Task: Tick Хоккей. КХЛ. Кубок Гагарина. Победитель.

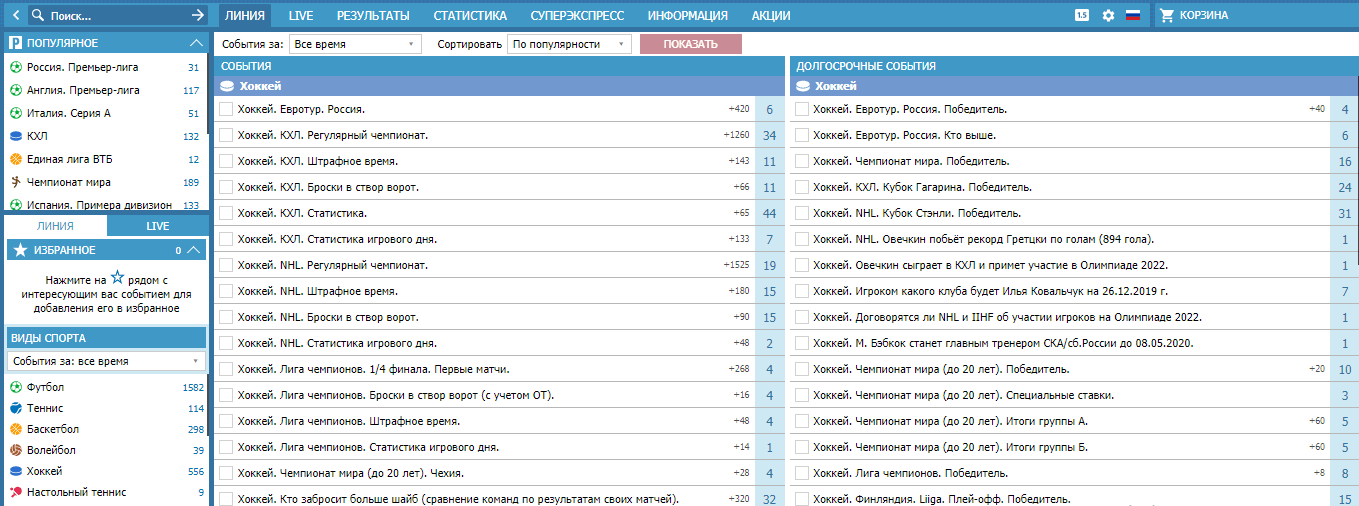Action: coord(802,187)
